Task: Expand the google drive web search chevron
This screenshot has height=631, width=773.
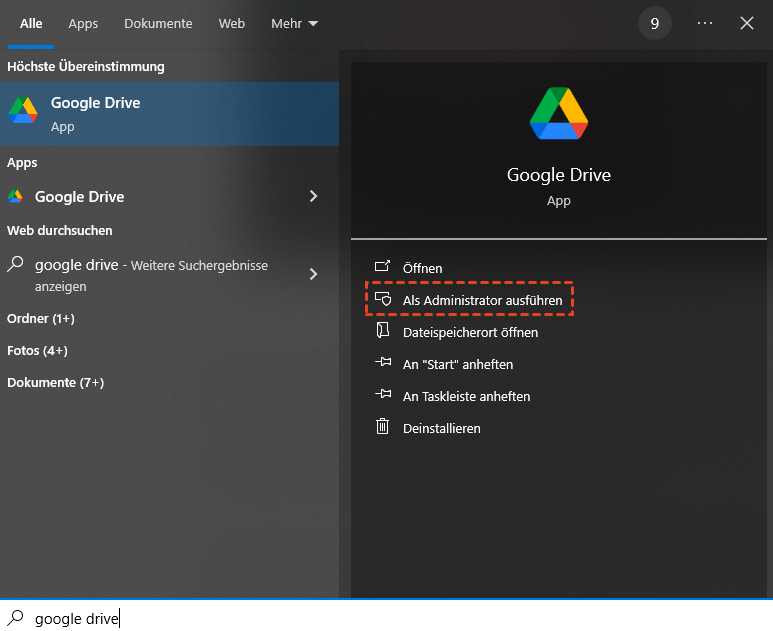Action: 313,274
